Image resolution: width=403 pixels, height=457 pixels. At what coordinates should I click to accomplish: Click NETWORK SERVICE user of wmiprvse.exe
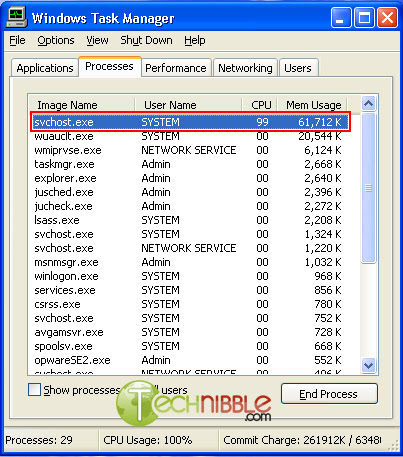[x=189, y=150]
